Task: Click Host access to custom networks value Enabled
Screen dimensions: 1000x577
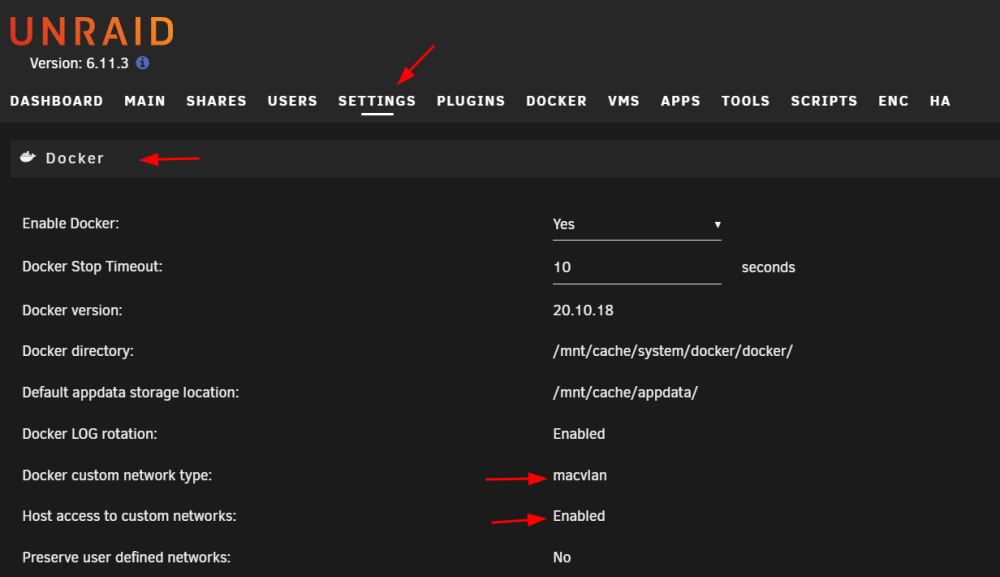Action: click(x=579, y=516)
